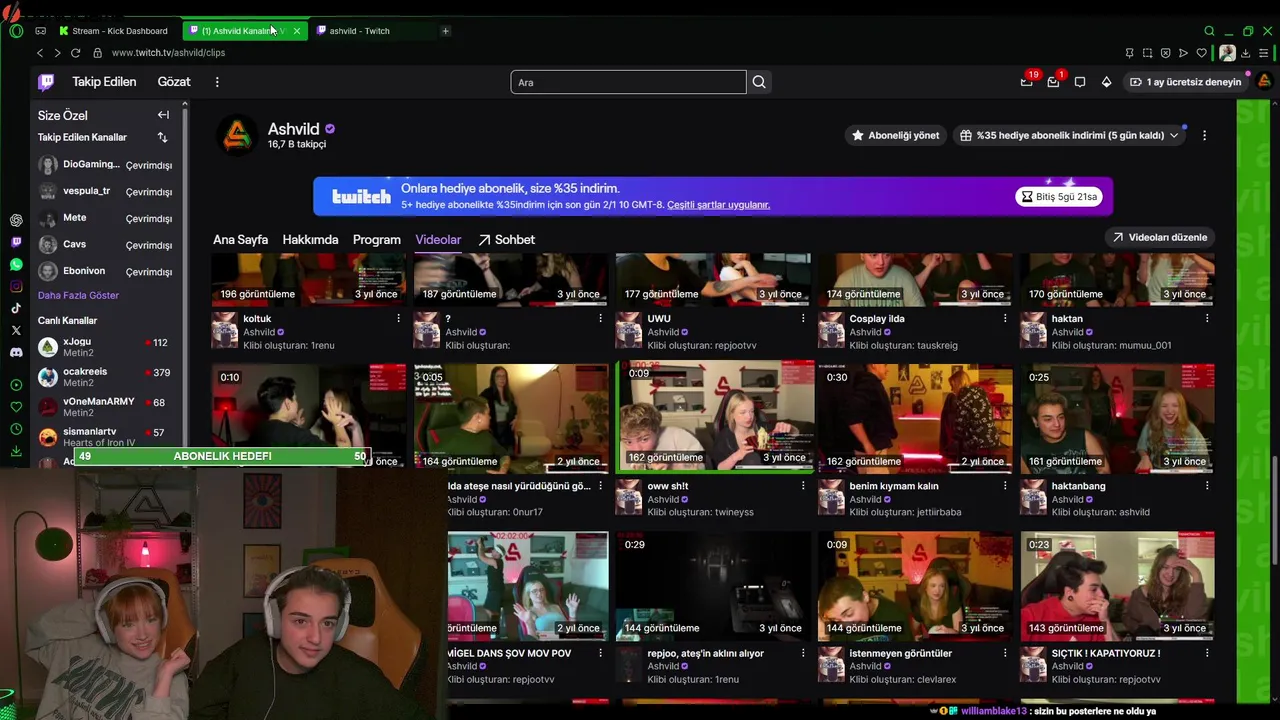Open options for the benim kıymam kalın clip
The height and width of the screenshot is (720, 1280).
click(1005, 486)
